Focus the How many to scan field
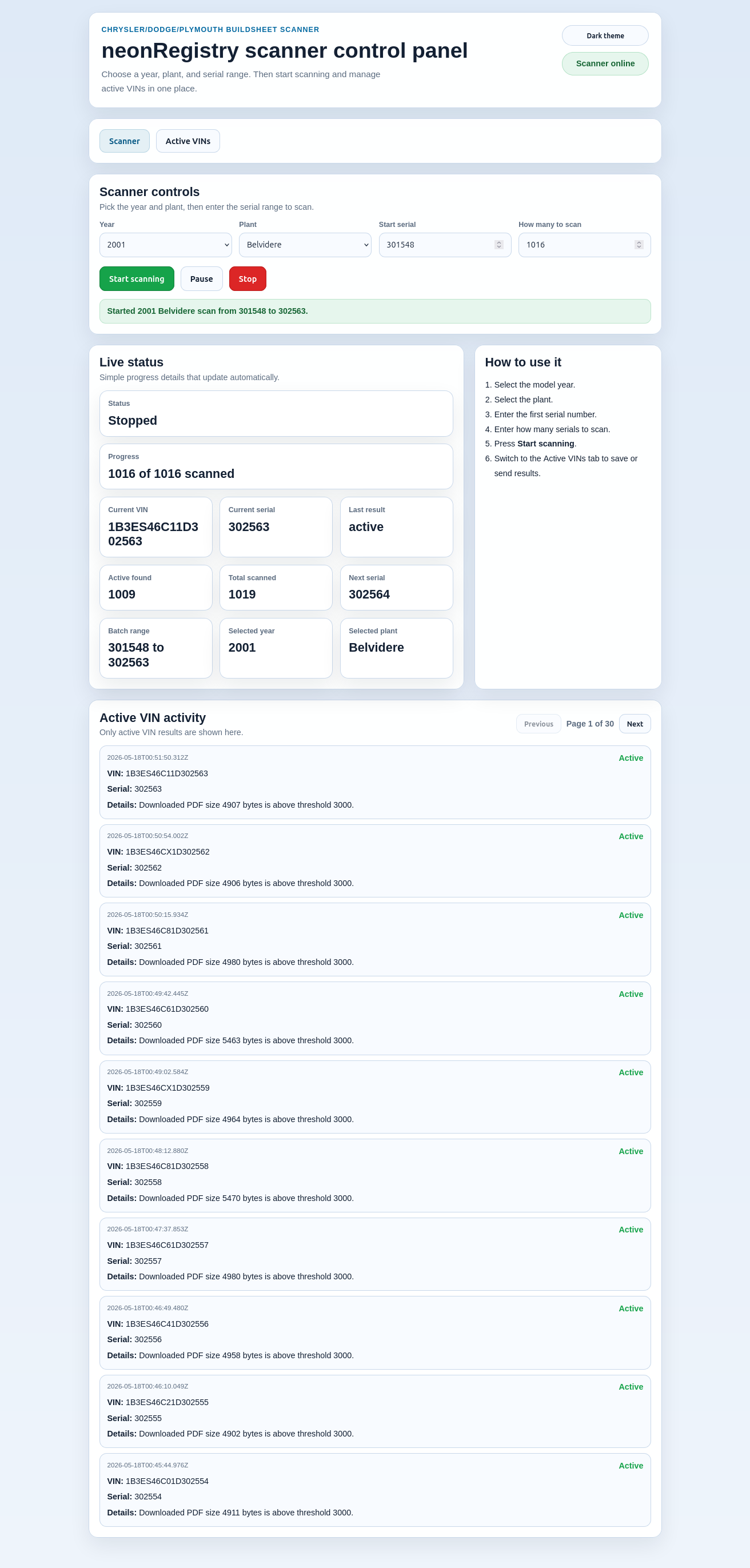 pos(584,245)
